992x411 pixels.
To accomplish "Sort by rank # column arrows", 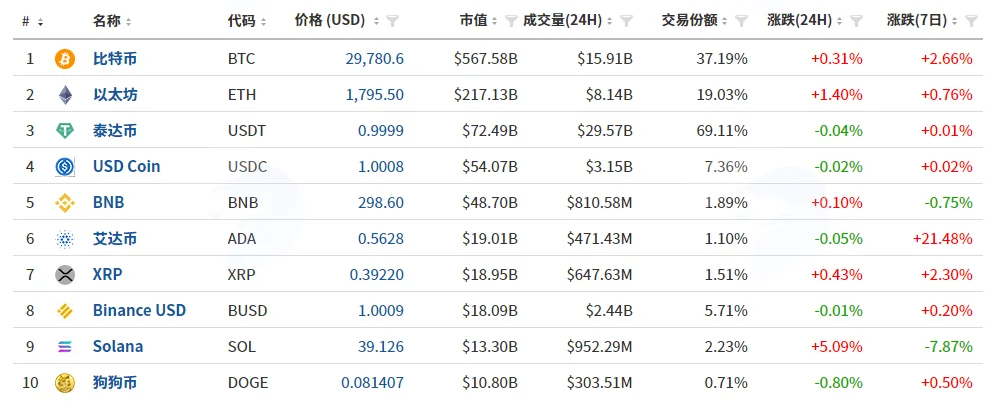I will (x=40, y=22).
